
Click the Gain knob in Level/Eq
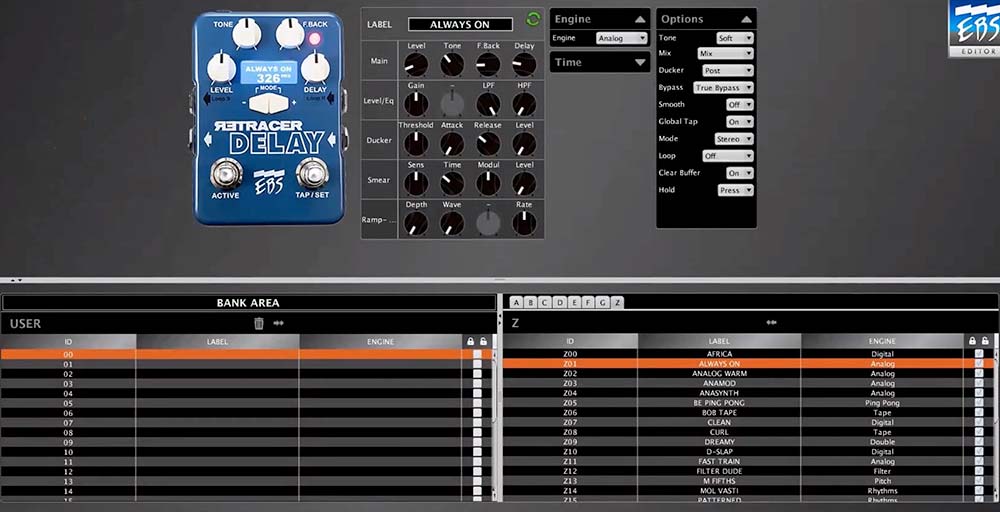point(416,104)
